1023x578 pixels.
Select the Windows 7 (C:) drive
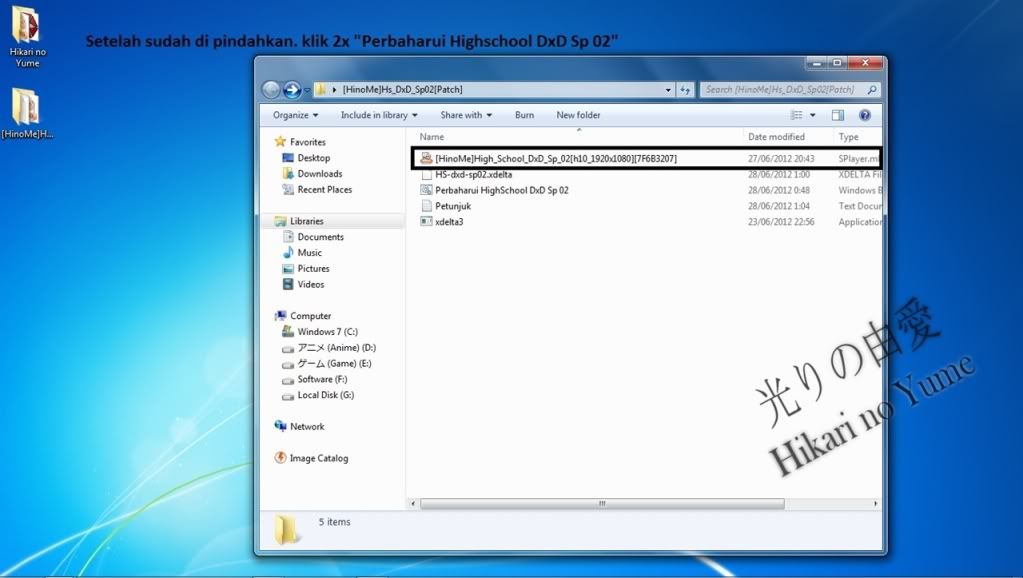pyautogui.click(x=327, y=332)
